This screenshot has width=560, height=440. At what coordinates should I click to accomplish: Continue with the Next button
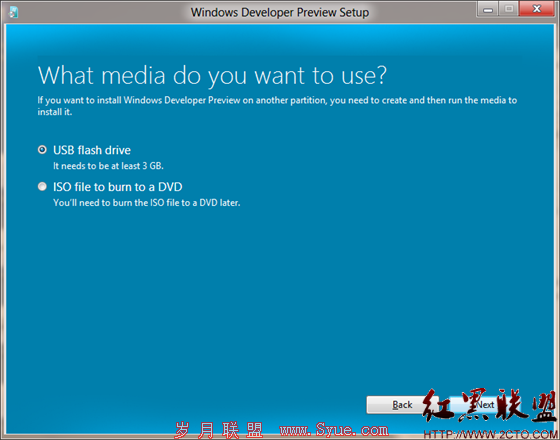[485, 405]
